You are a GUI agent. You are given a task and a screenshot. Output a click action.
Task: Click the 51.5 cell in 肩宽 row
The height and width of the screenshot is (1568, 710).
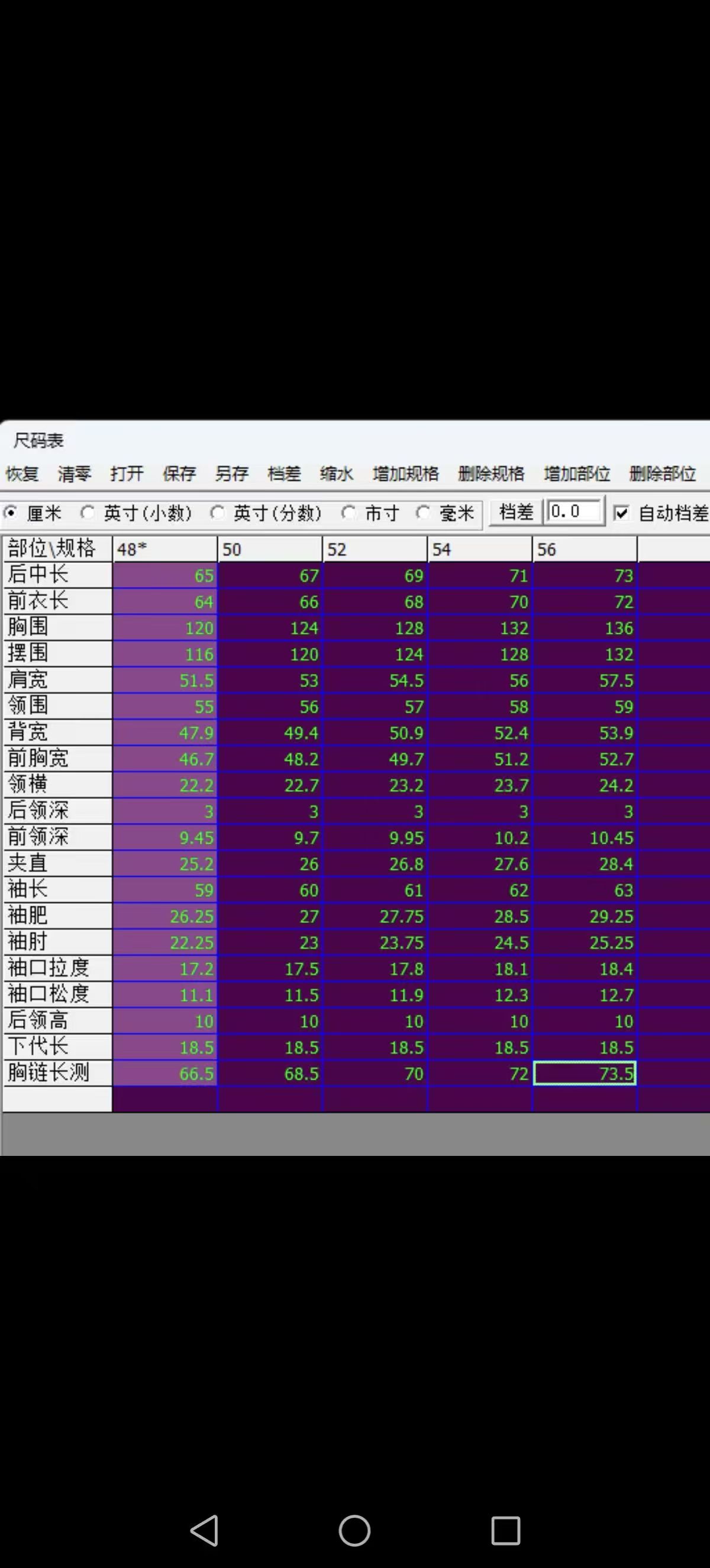[165, 680]
